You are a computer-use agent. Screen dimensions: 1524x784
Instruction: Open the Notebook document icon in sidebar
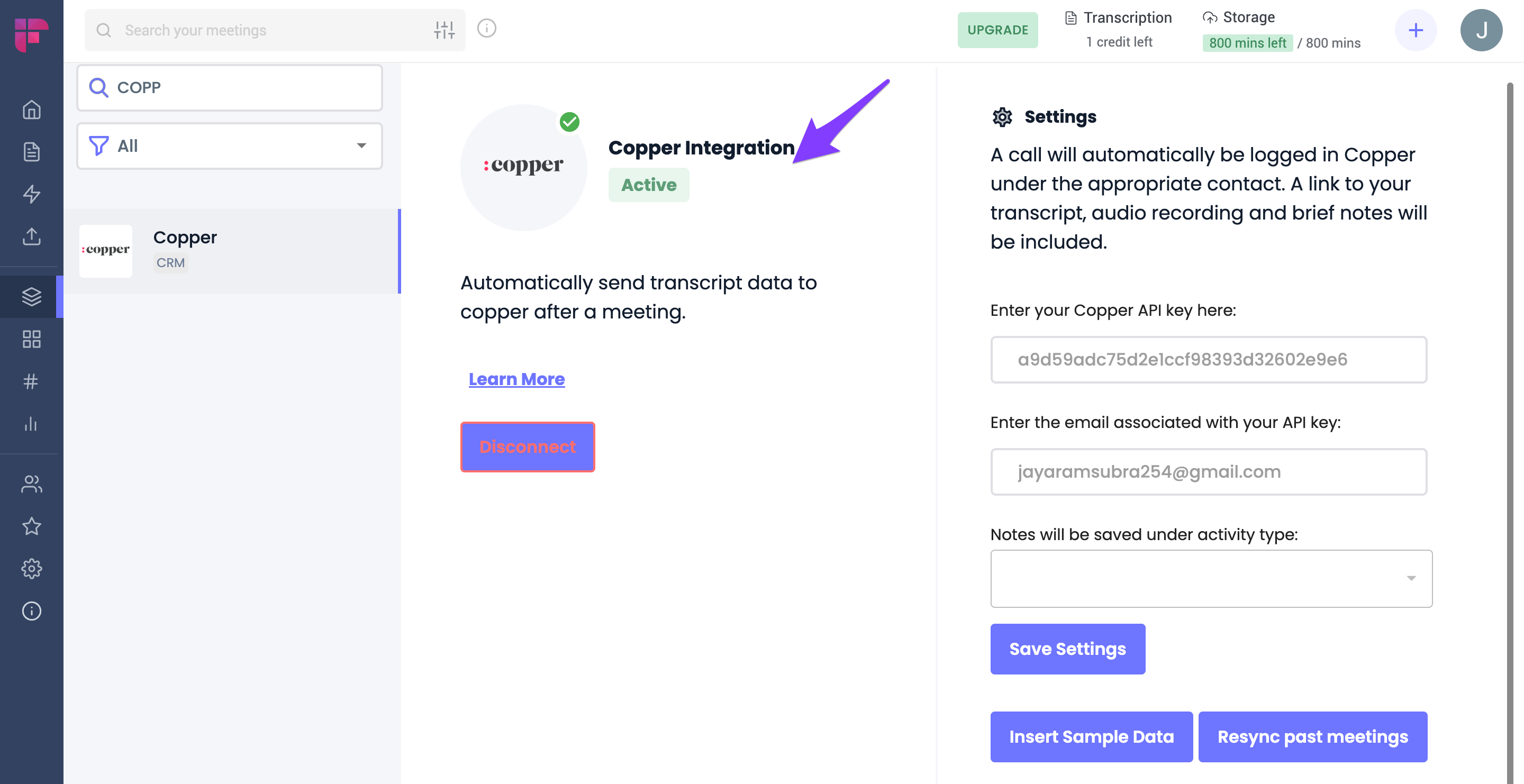pos(31,152)
